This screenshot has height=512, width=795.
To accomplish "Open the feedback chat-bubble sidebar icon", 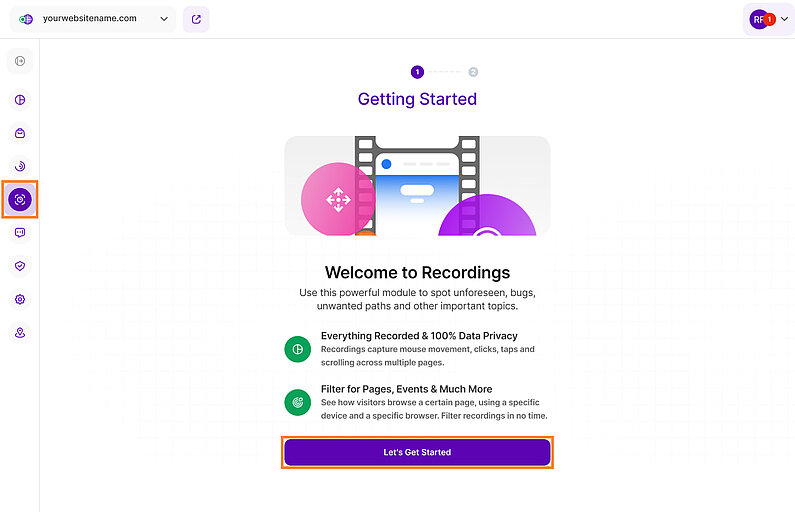I will click(20, 233).
